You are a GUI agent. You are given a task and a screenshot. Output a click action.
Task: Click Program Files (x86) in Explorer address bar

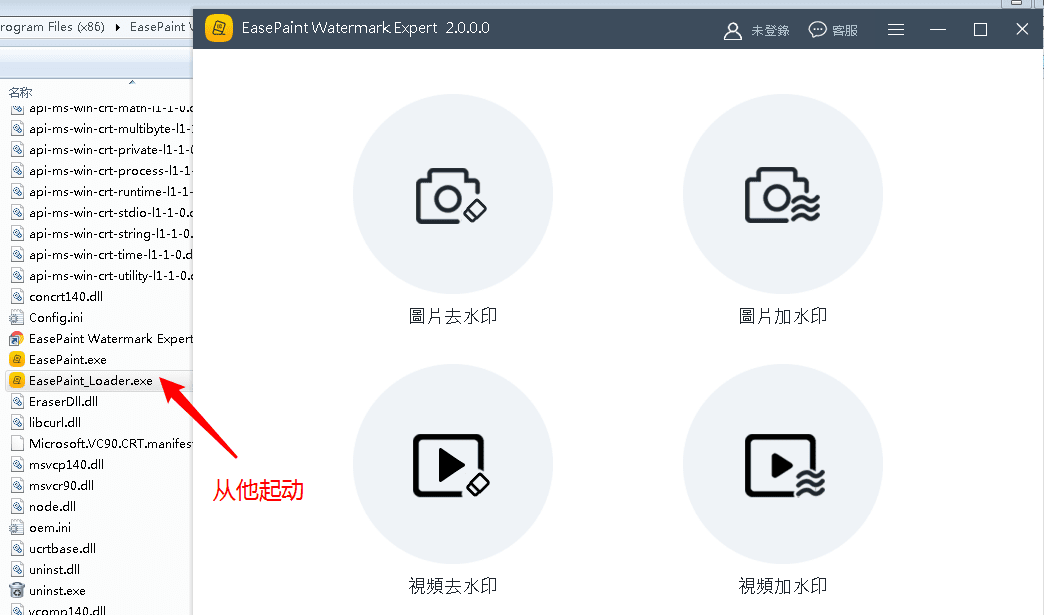tap(53, 27)
